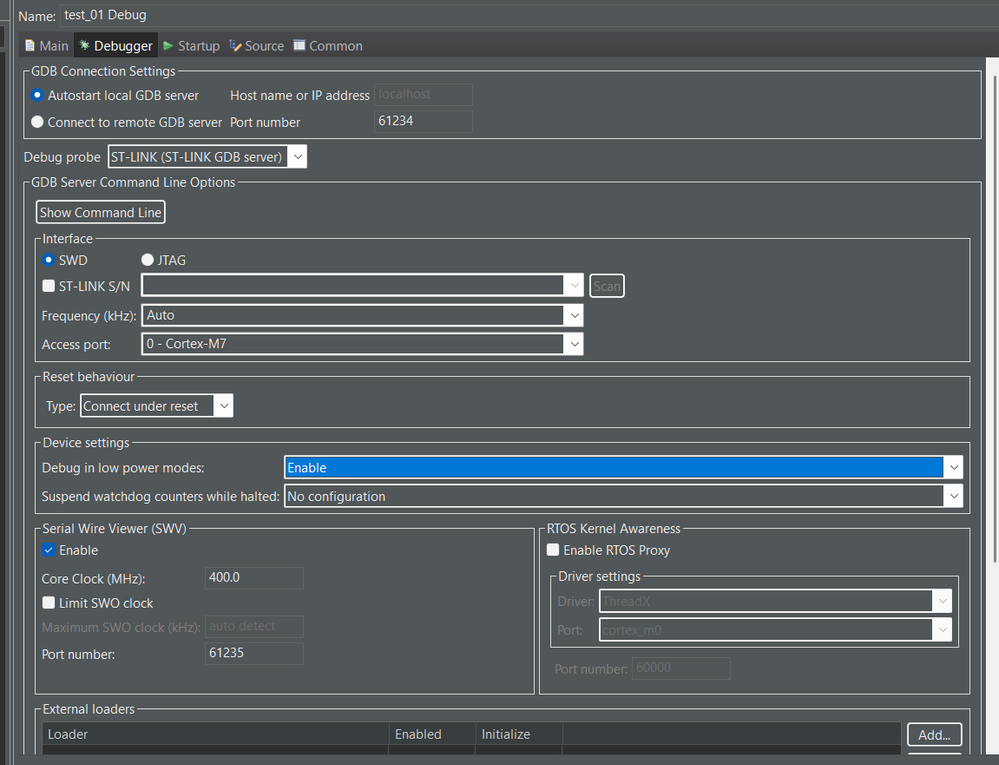The height and width of the screenshot is (765, 999).
Task: Open the Debug probe dropdown
Action: tap(207, 157)
